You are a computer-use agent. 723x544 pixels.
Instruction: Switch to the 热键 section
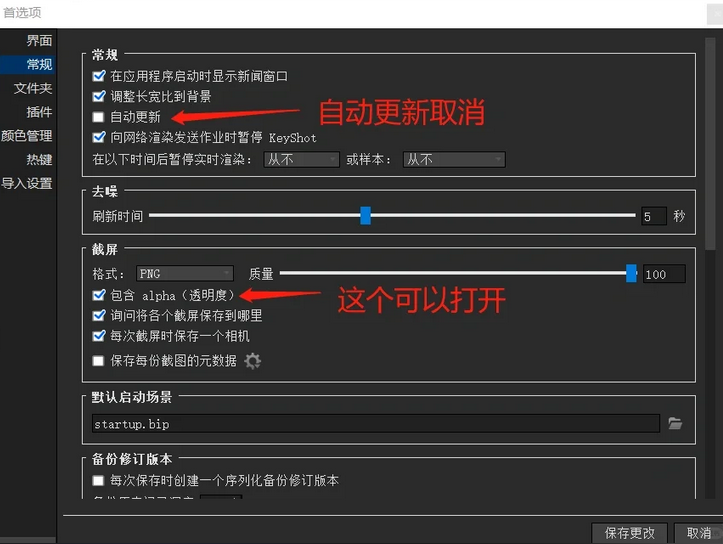point(39,160)
